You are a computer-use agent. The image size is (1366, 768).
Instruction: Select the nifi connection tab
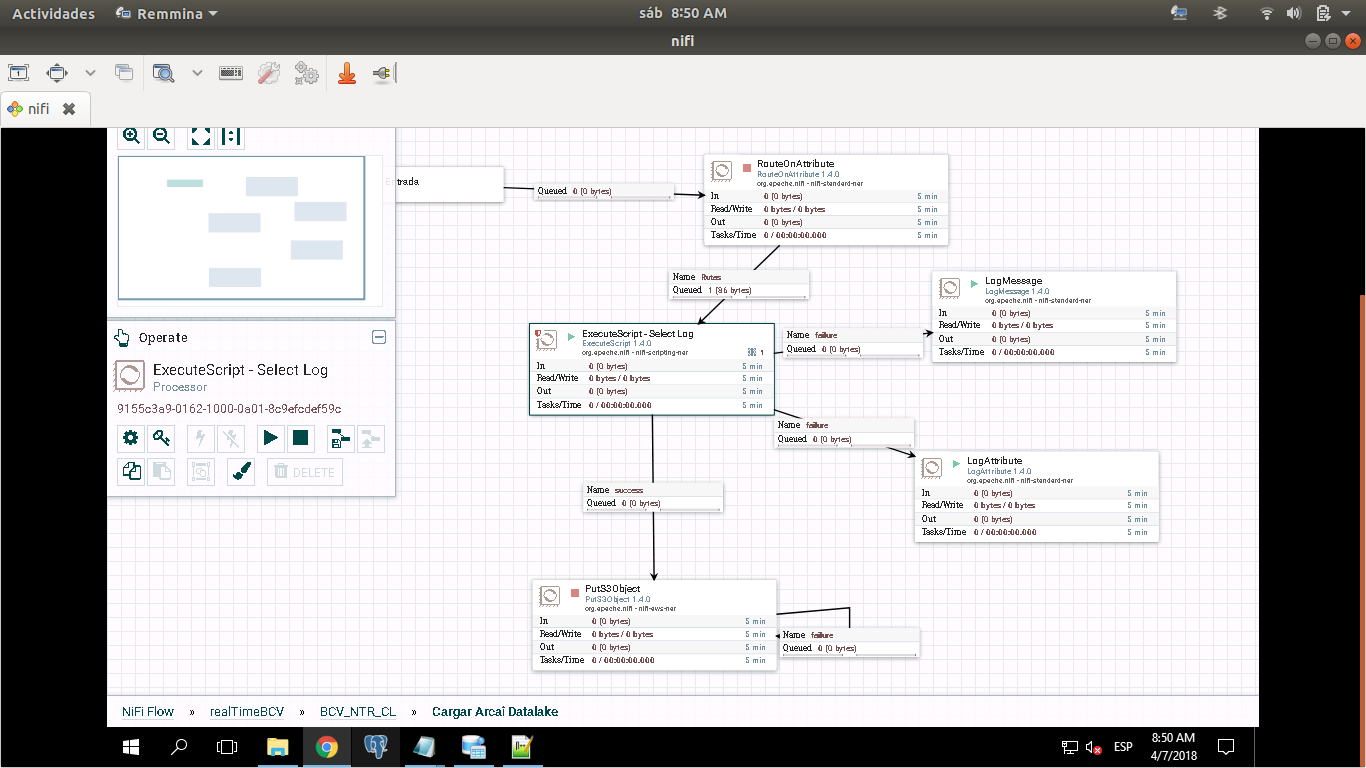tap(39, 109)
